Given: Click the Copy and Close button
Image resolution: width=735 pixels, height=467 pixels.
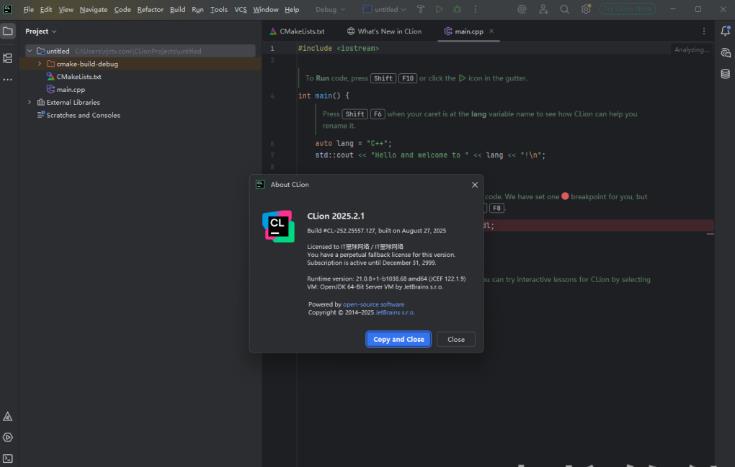Looking at the screenshot, I should pyautogui.click(x=398, y=339).
